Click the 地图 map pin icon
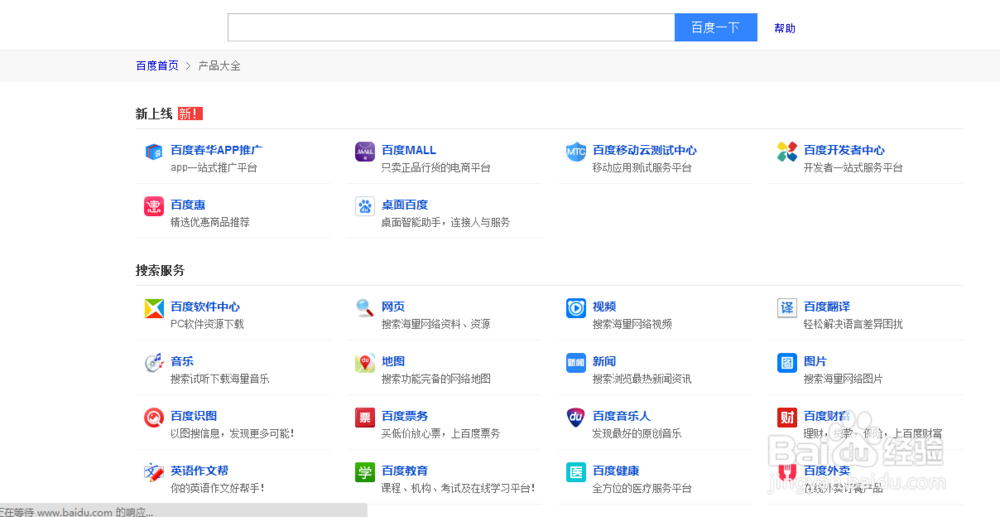Screen dimensions: 1000x517 point(365,363)
